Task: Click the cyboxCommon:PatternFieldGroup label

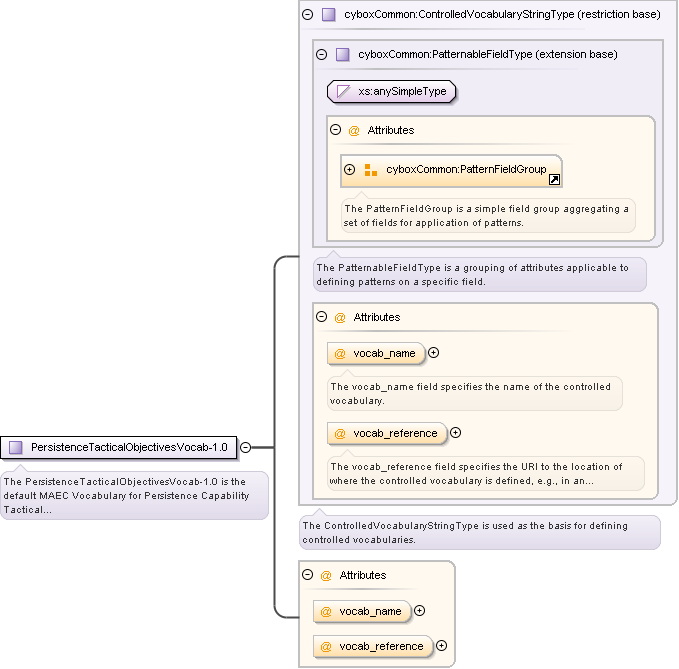Action: click(x=466, y=170)
